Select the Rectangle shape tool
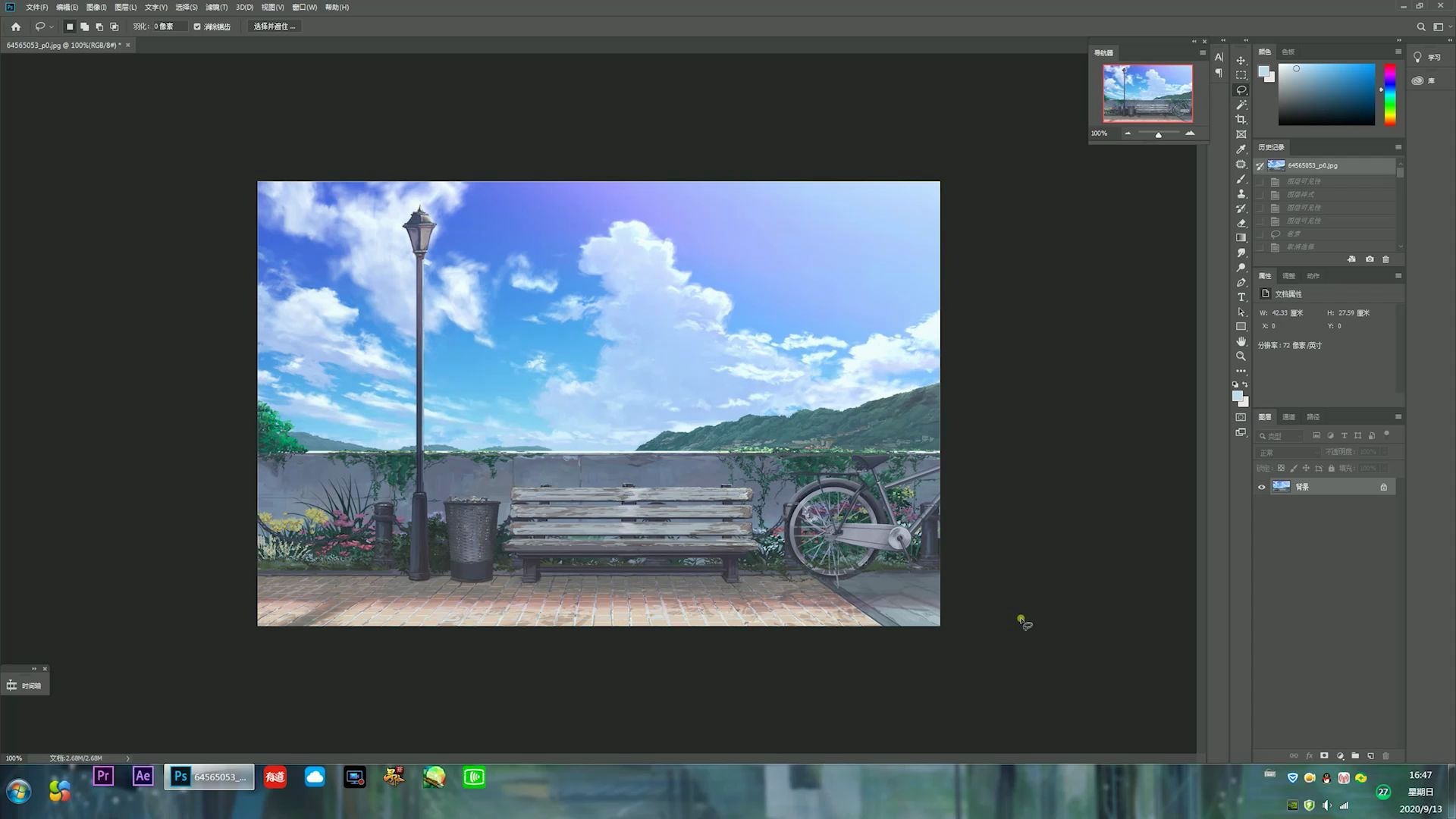 1241,327
